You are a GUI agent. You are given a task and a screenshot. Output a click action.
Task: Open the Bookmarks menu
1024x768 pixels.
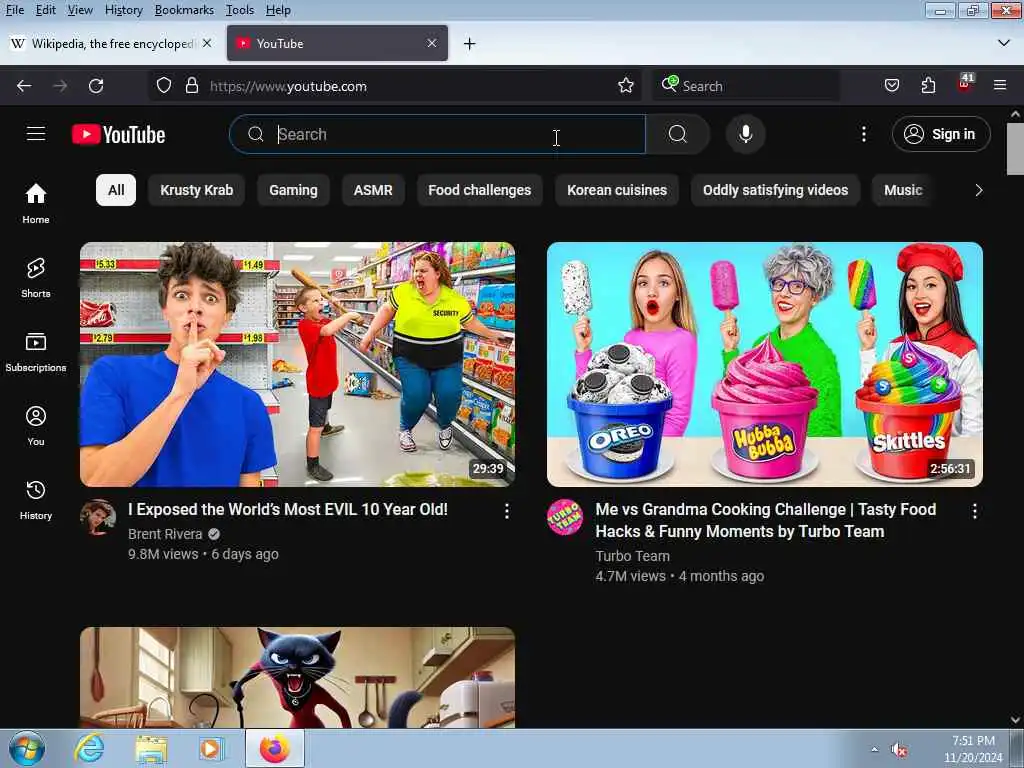click(184, 10)
